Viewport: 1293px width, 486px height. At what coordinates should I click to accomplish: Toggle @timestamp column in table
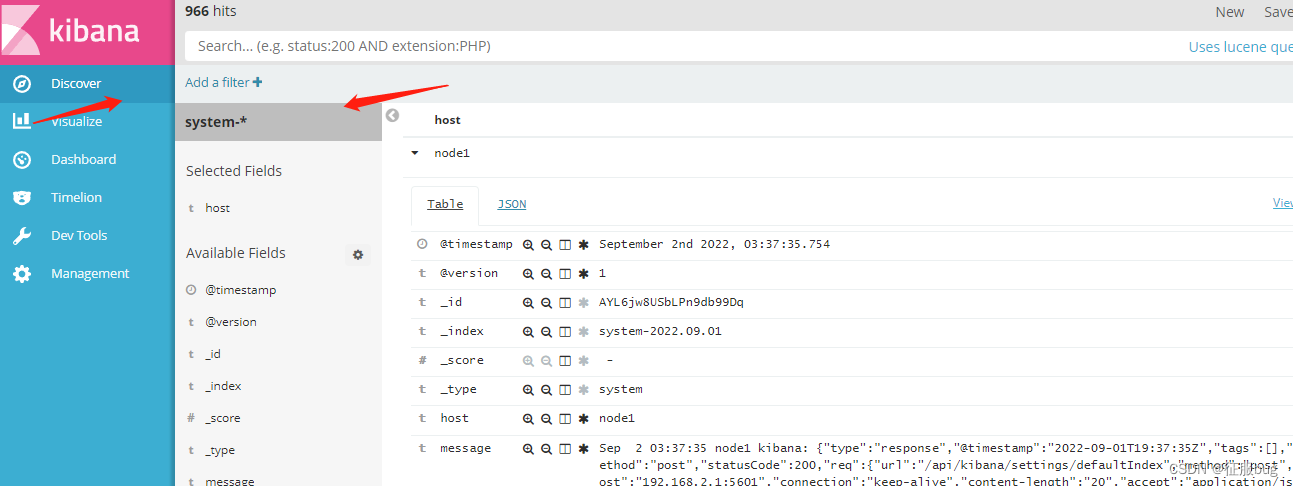pos(565,244)
